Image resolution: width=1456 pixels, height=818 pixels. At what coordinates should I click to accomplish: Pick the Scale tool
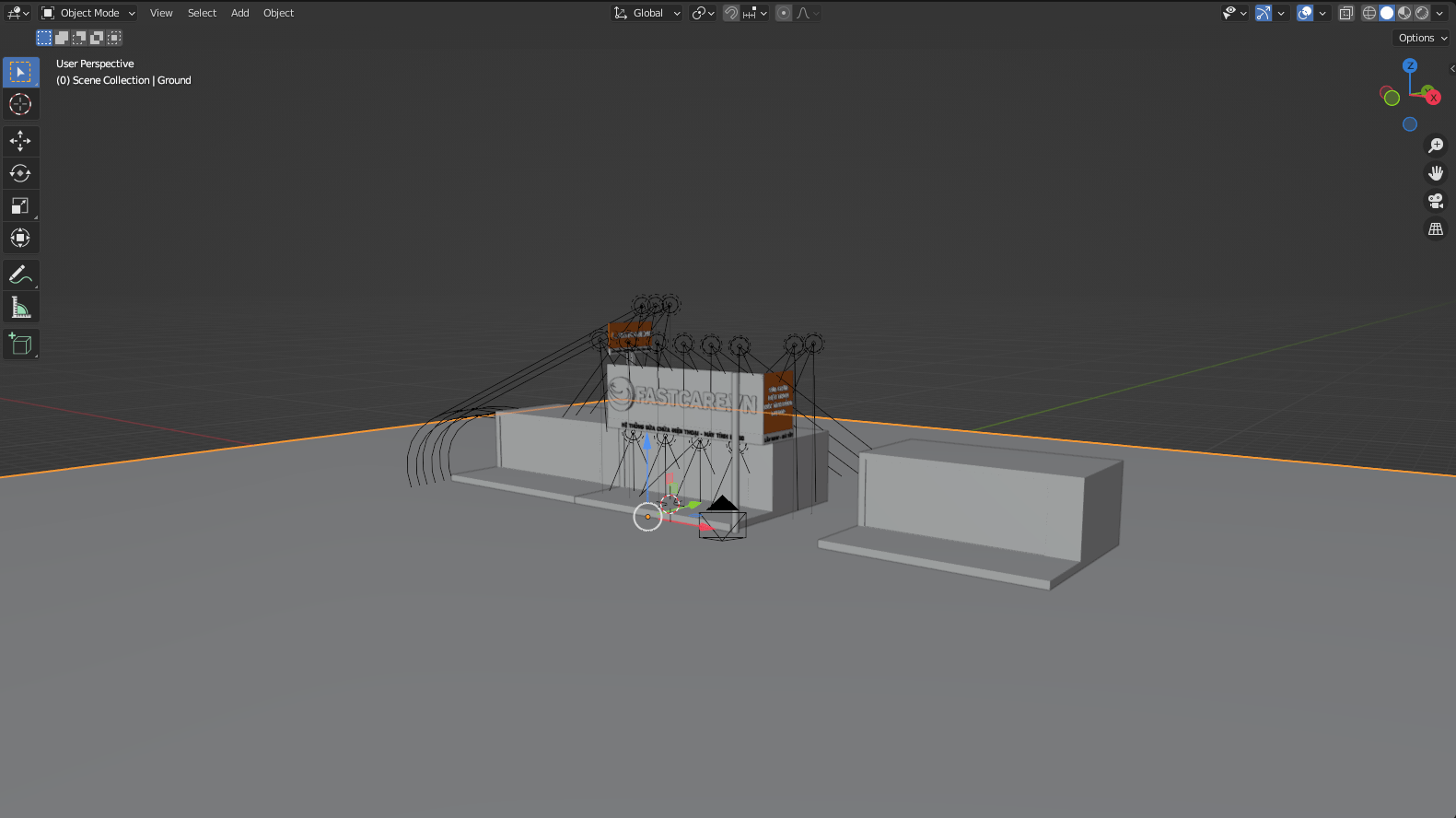[x=20, y=205]
